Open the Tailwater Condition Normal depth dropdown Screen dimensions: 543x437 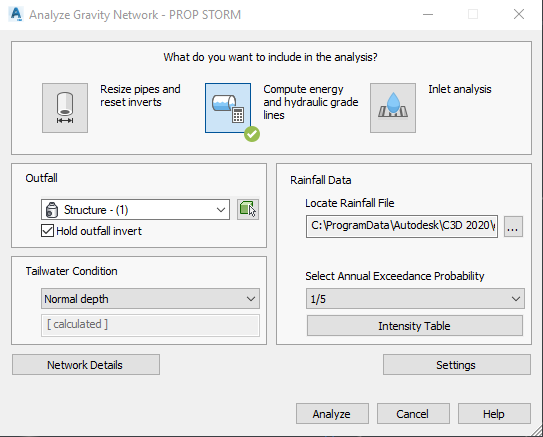point(150,298)
